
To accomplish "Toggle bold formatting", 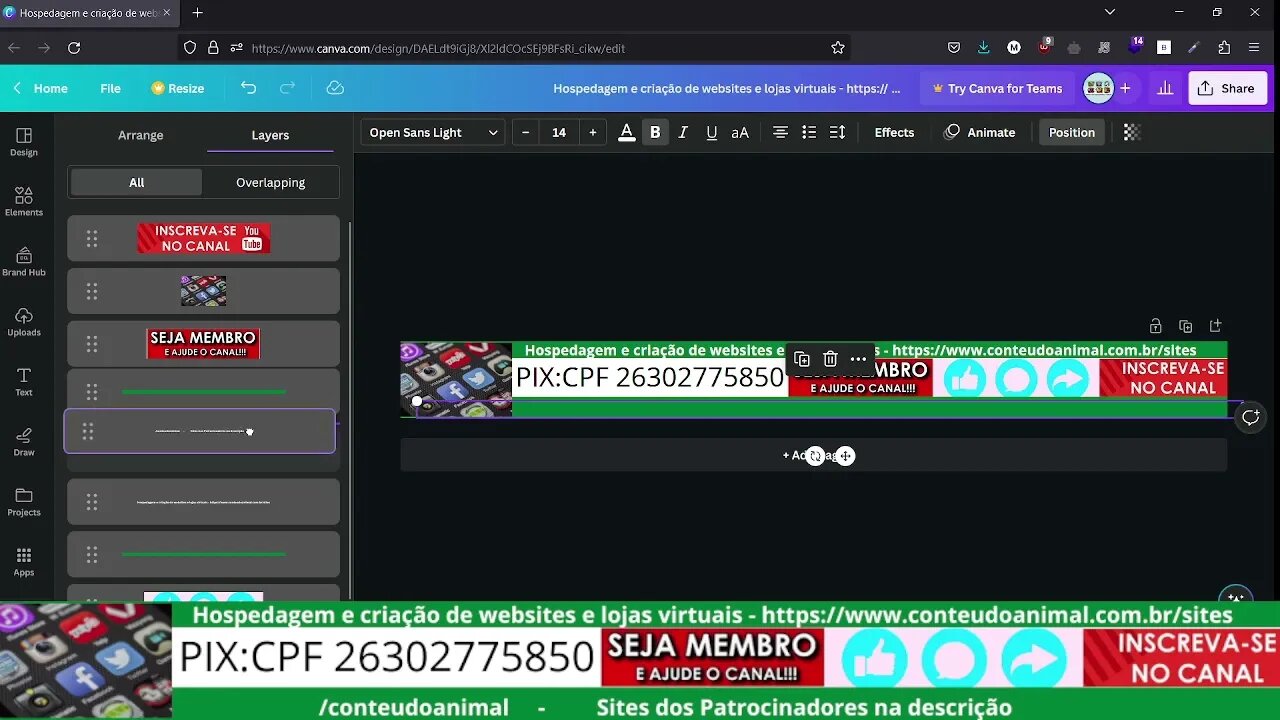I will 655,132.
